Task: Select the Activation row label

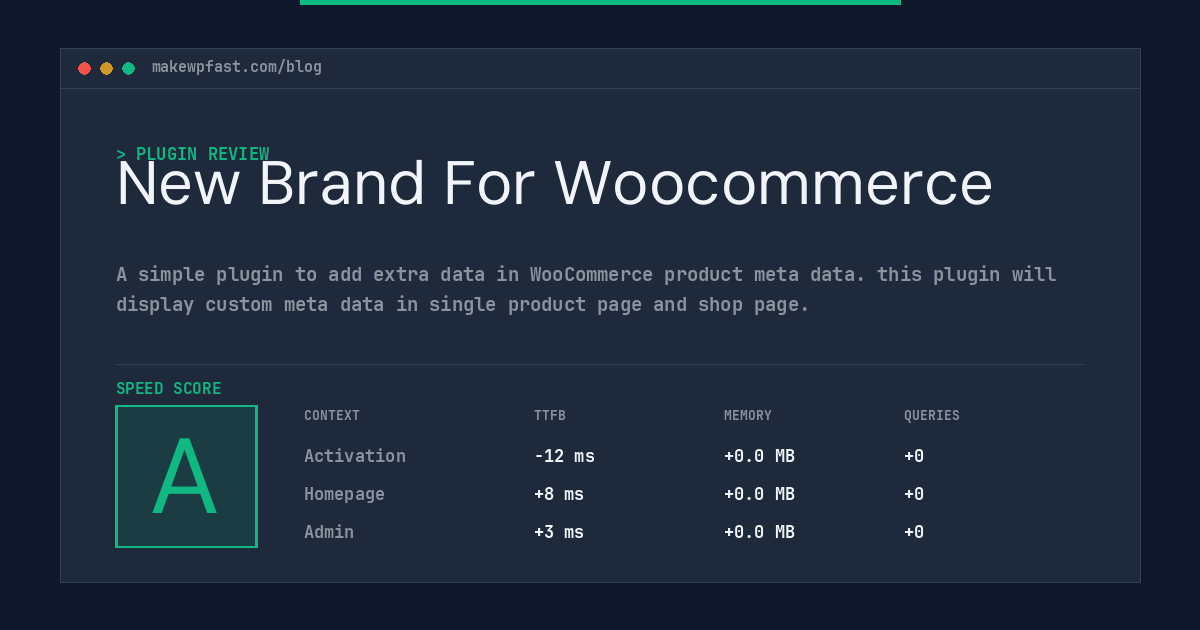Action: point(355,456)
